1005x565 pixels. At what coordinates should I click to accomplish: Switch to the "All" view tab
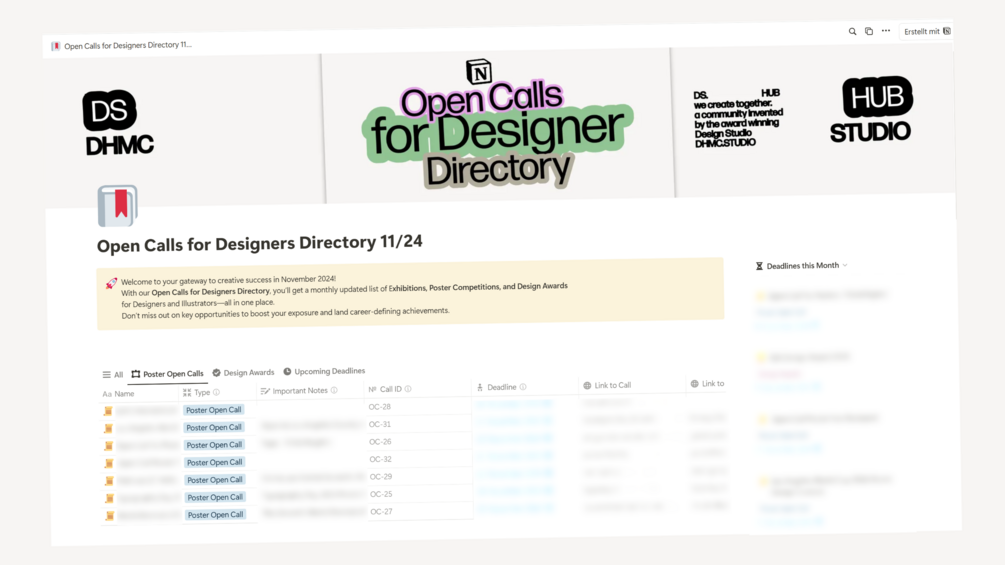(x=113, y=375)
